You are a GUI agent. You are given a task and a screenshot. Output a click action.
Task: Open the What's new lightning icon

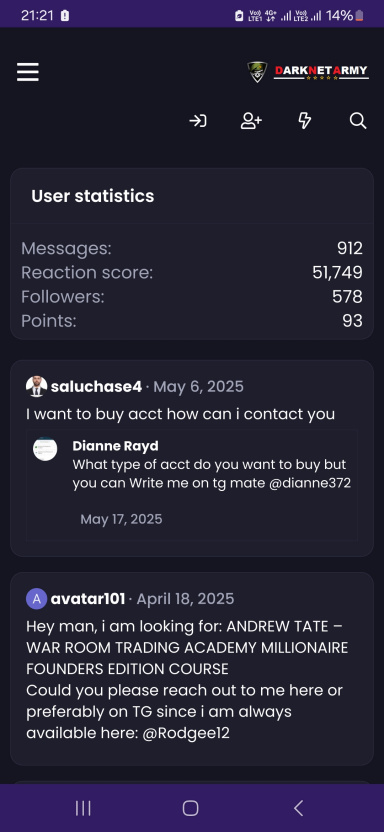click(x=304, y=121)
